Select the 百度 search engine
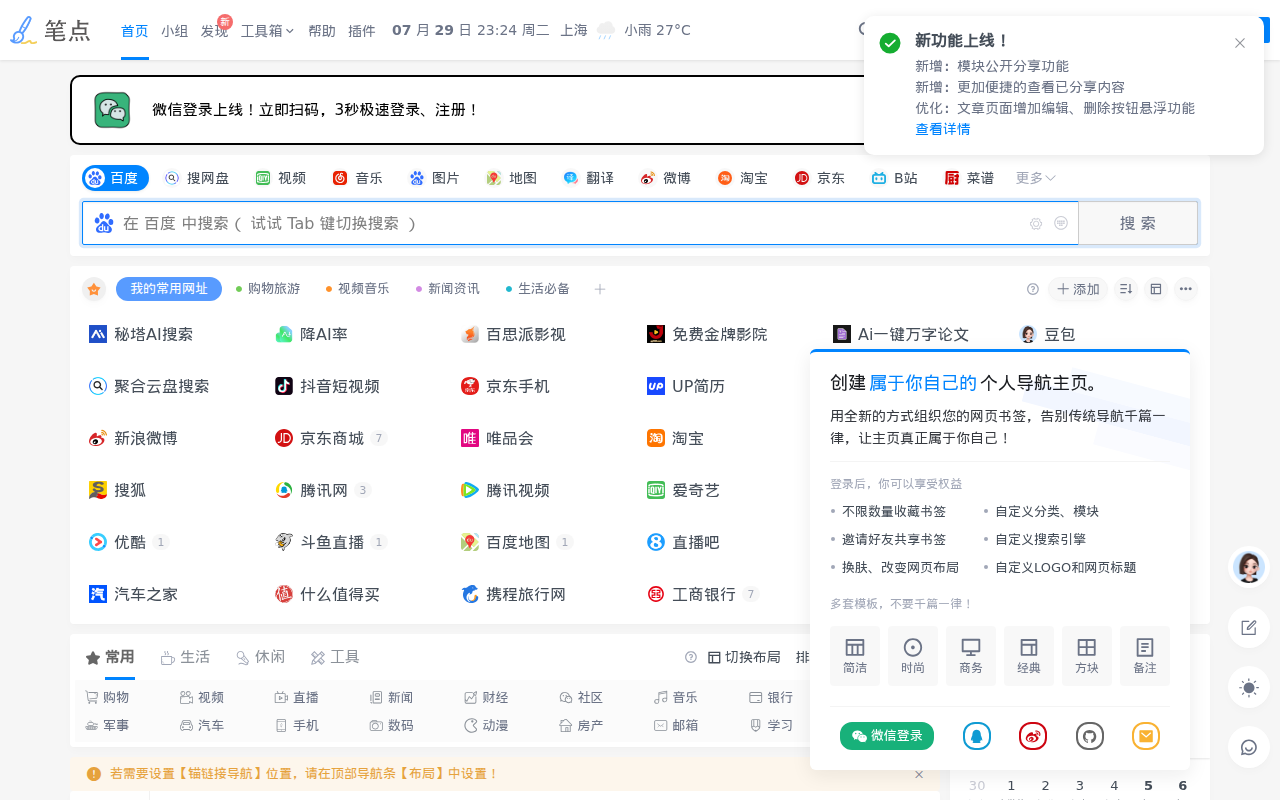This screenshot has height=800, width=1280. (115, 178)
